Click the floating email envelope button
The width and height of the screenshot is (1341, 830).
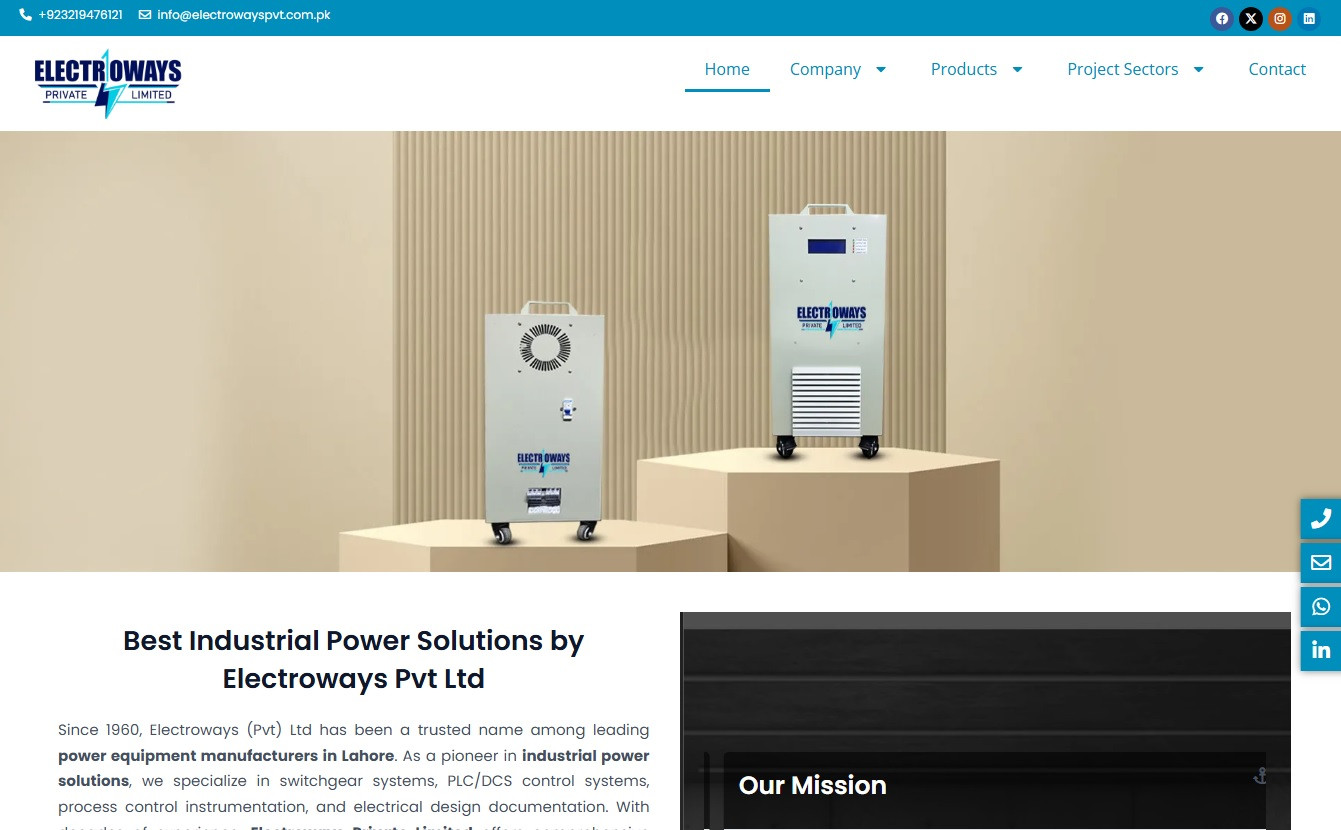(x=1321, y=563)
